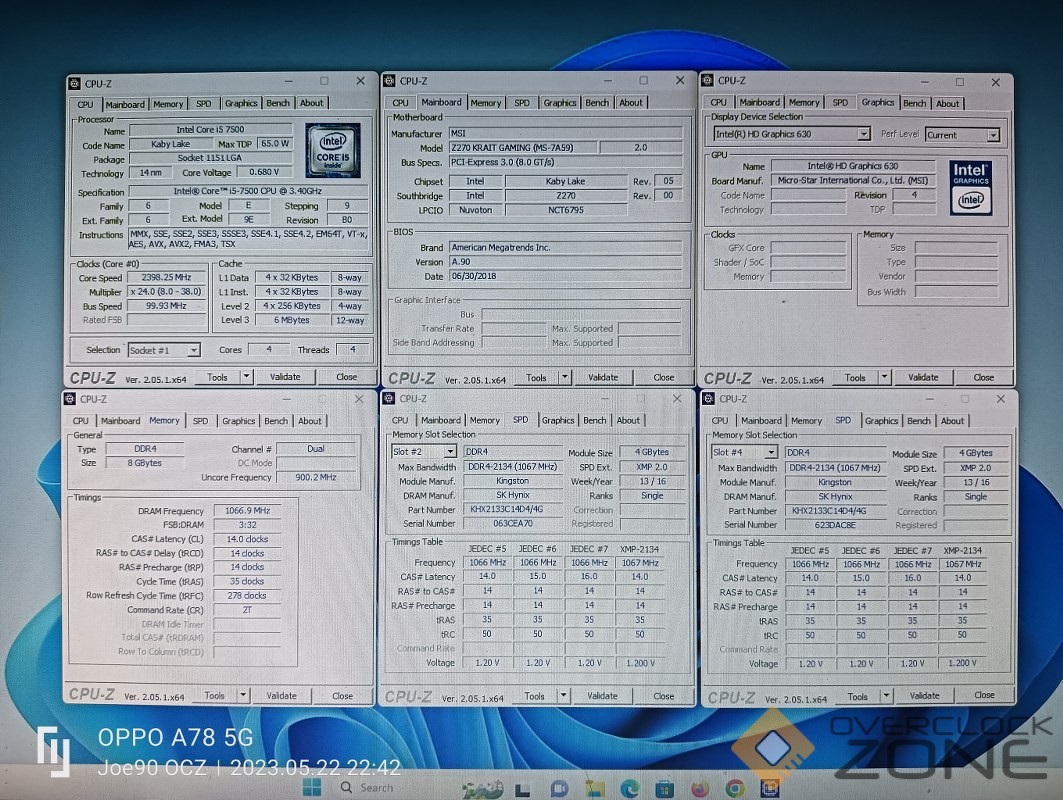This screenshot has height=800, width=1063.
Task: Open About tab in the Memory tab window
Action: pos(310,421)
